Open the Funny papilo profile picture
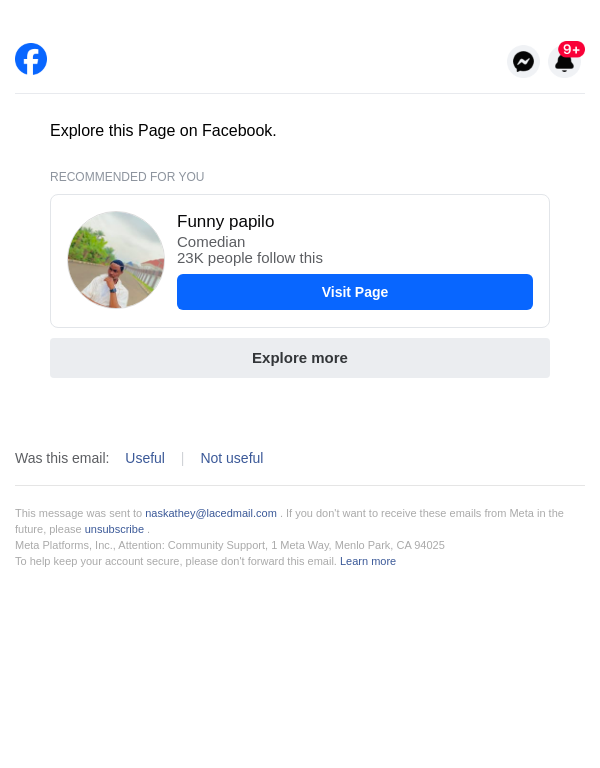600x768 pixels. pyautogui.click(x=116, y=260)
